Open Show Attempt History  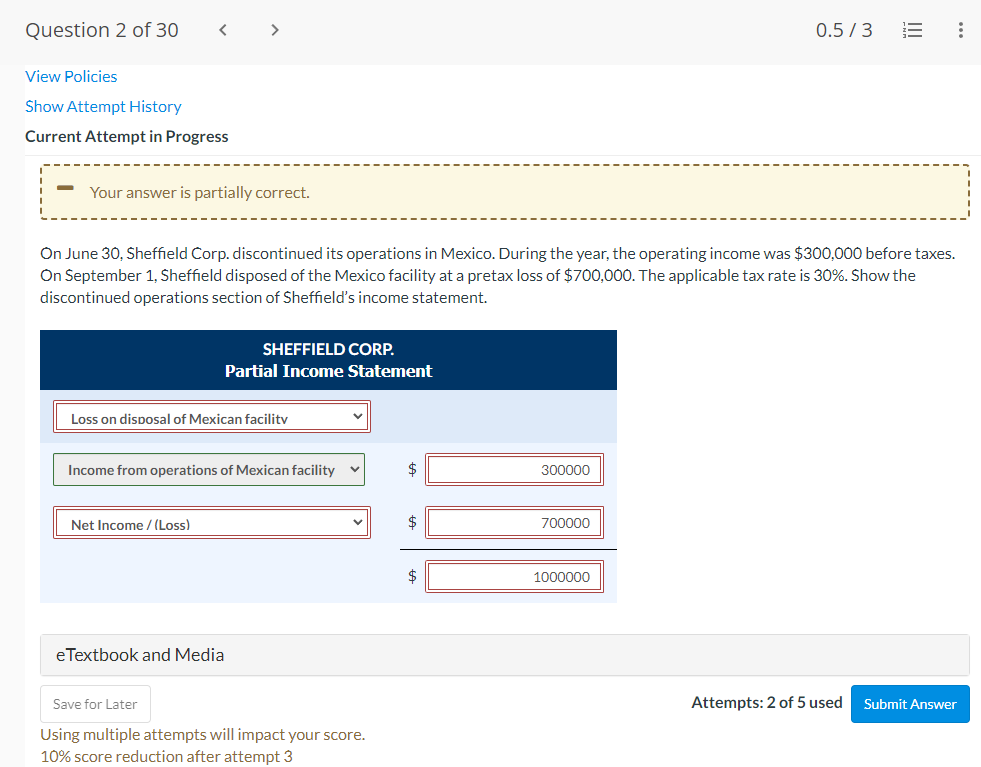tap(103, 106)
